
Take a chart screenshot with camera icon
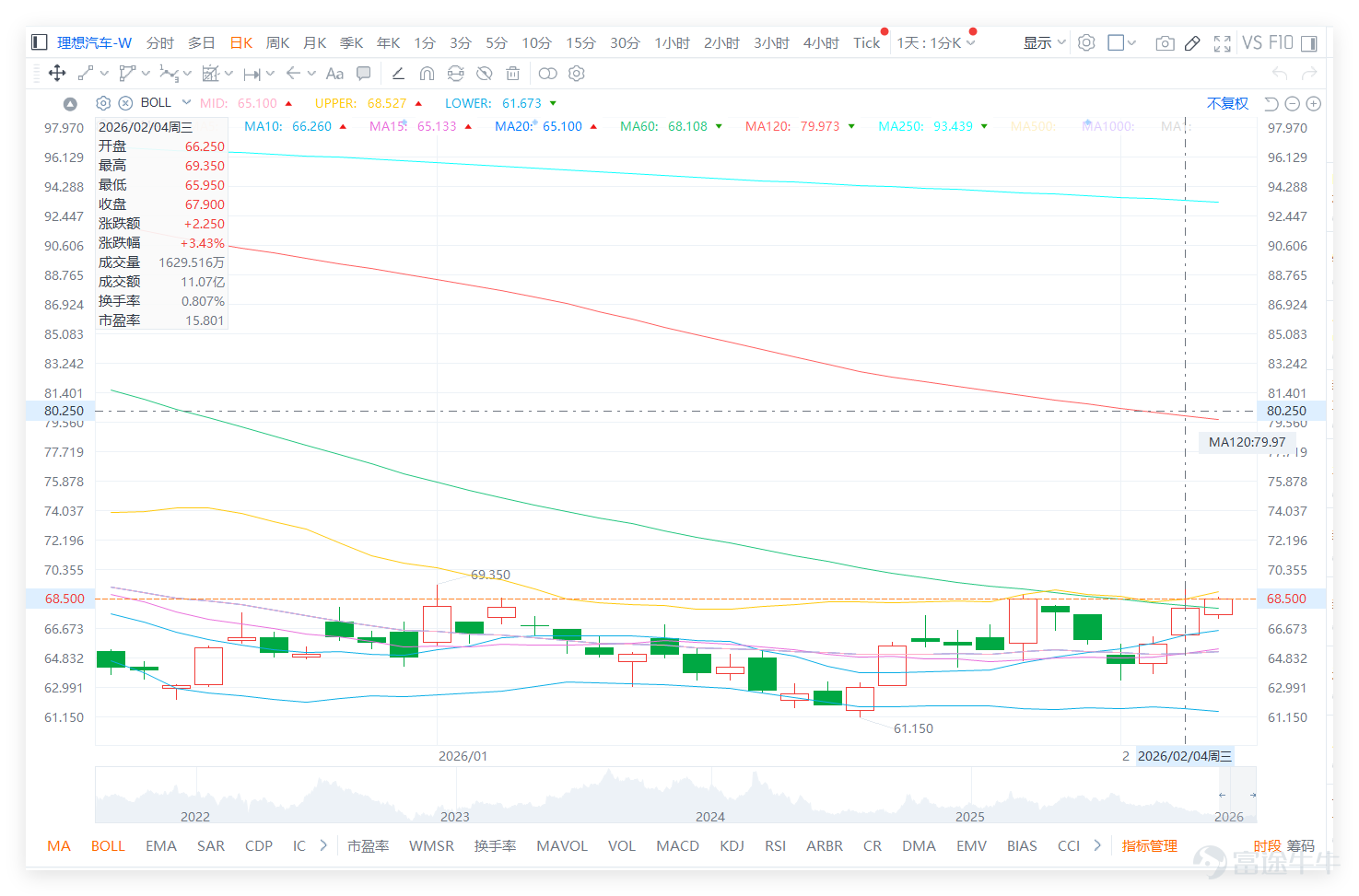1165,43
